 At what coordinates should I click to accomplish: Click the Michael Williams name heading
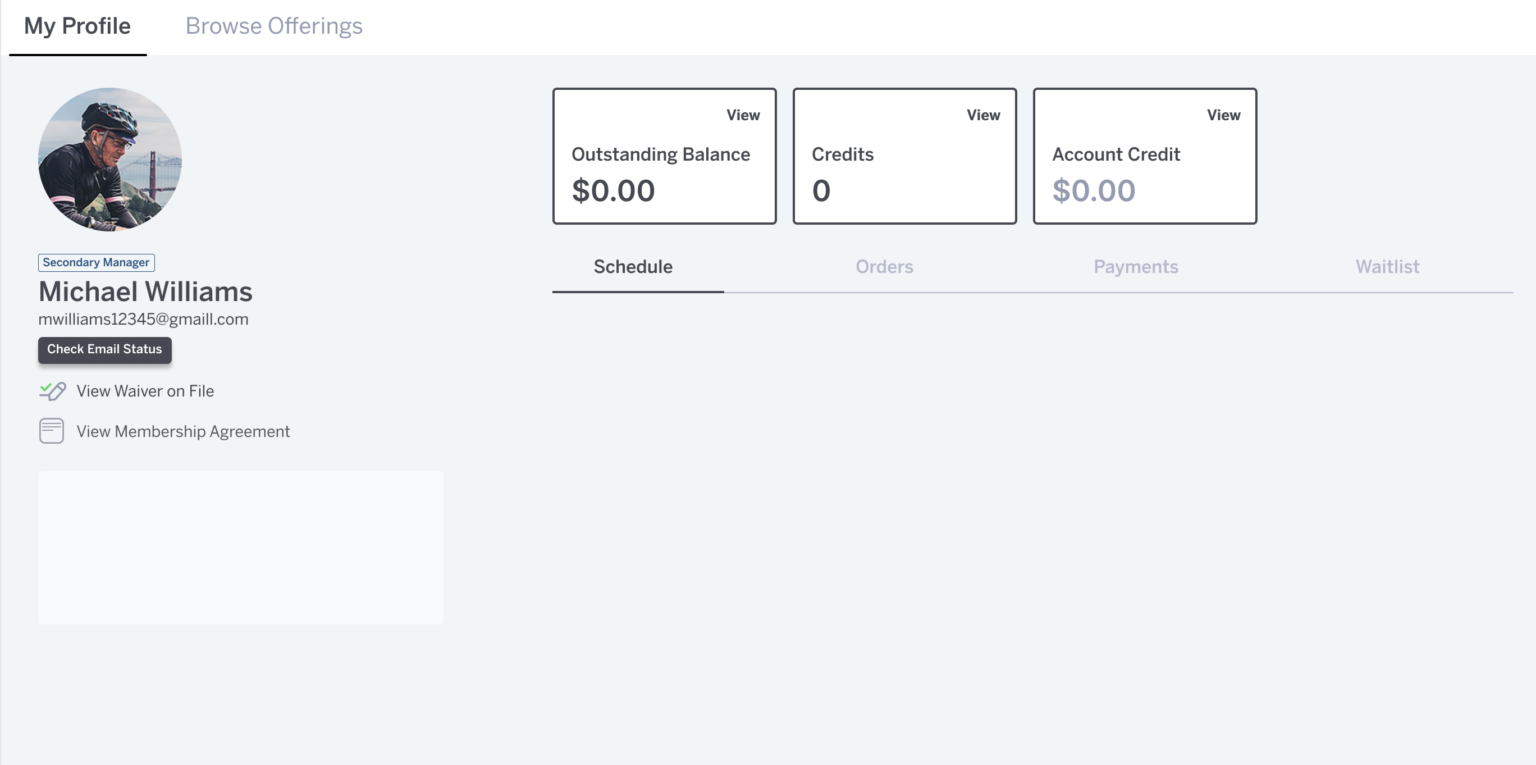coord(145,292)
